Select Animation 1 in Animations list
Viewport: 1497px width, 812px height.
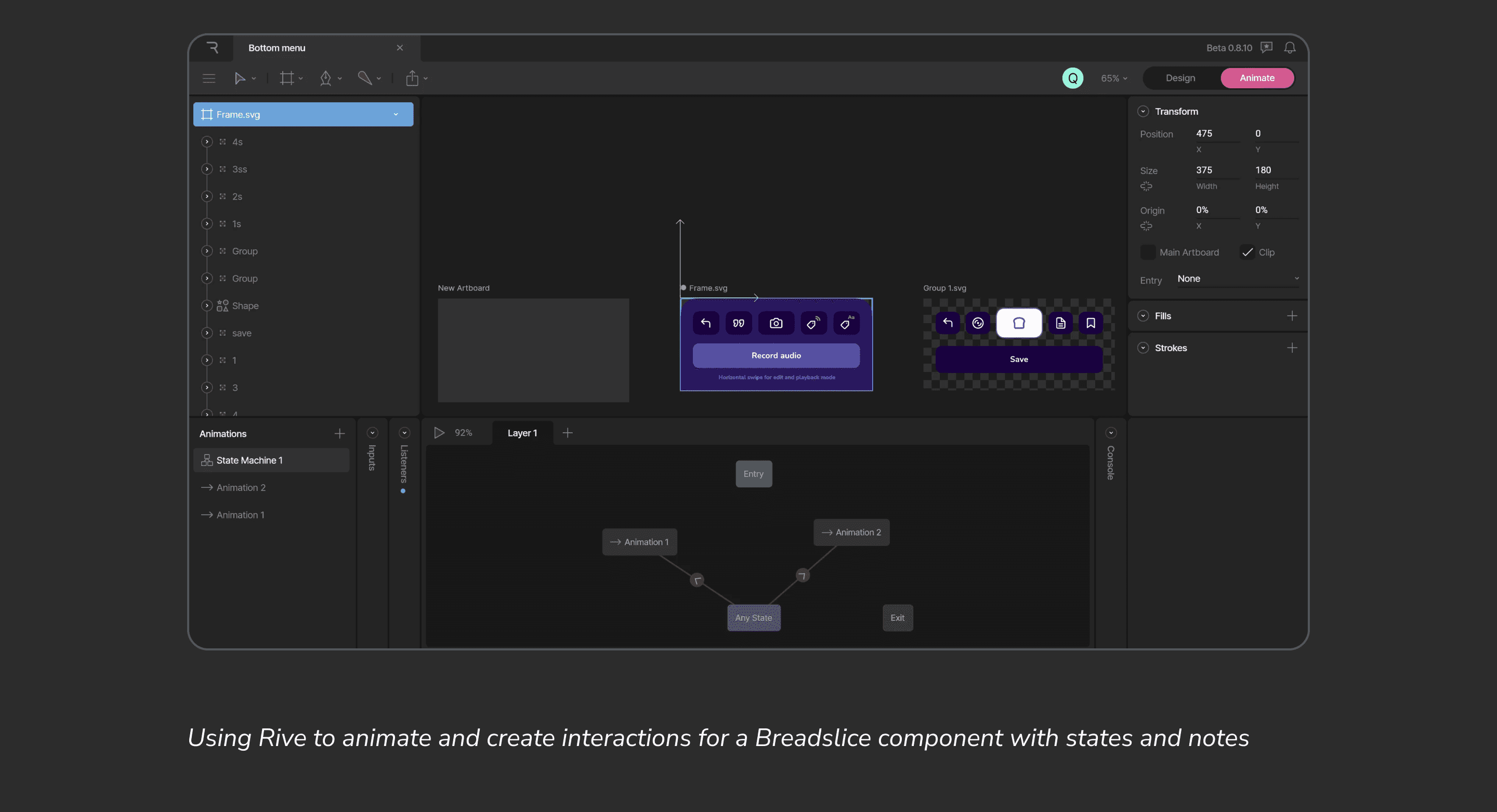pos(271,515)
